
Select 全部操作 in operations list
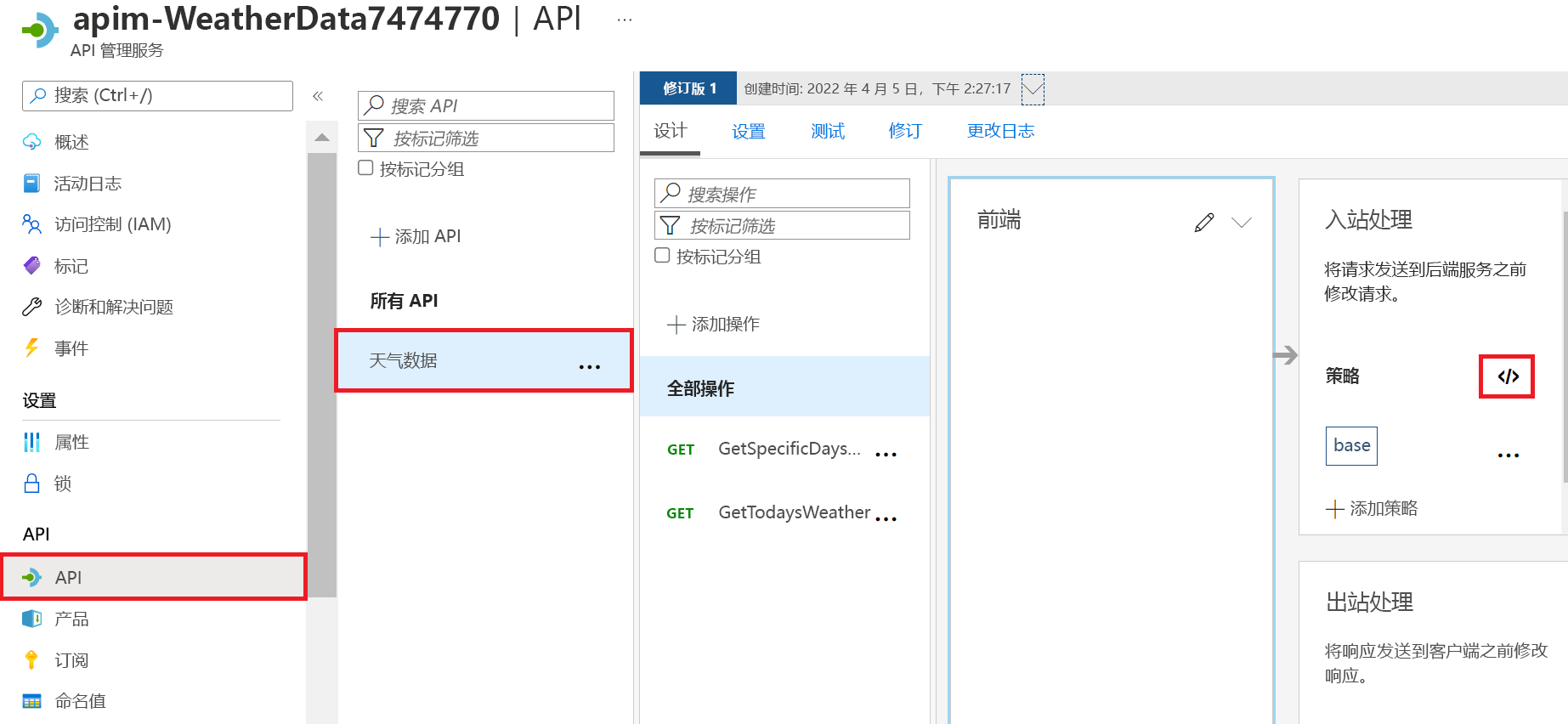pyautogui.click(x=784, y=387)
